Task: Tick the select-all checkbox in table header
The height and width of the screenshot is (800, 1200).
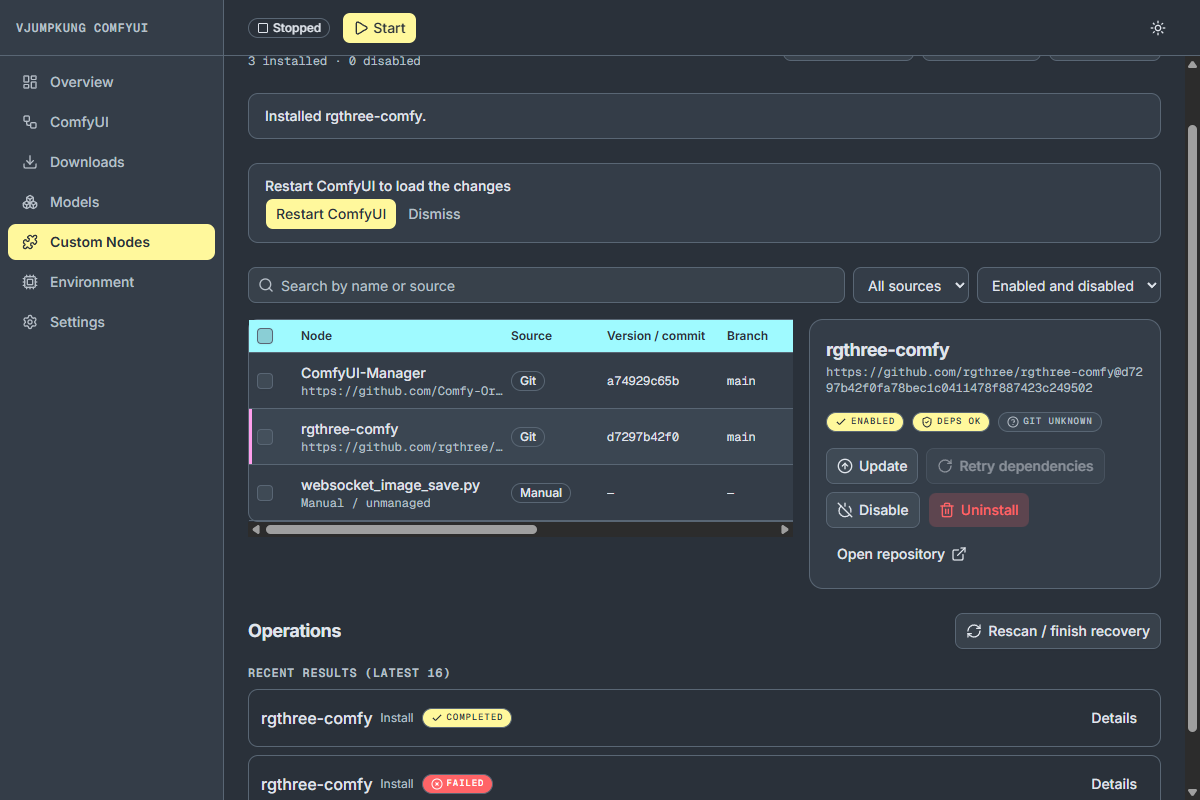Action: click(265, 336)
